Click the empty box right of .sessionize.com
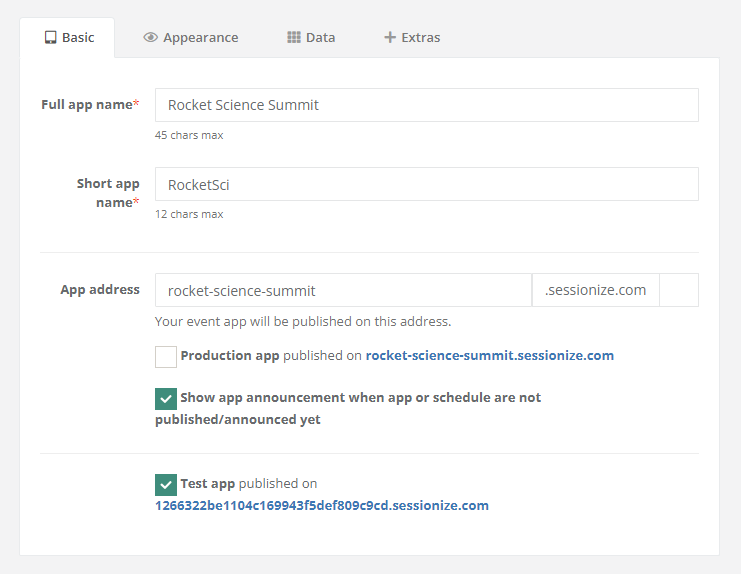 click(x=679, y=291)
